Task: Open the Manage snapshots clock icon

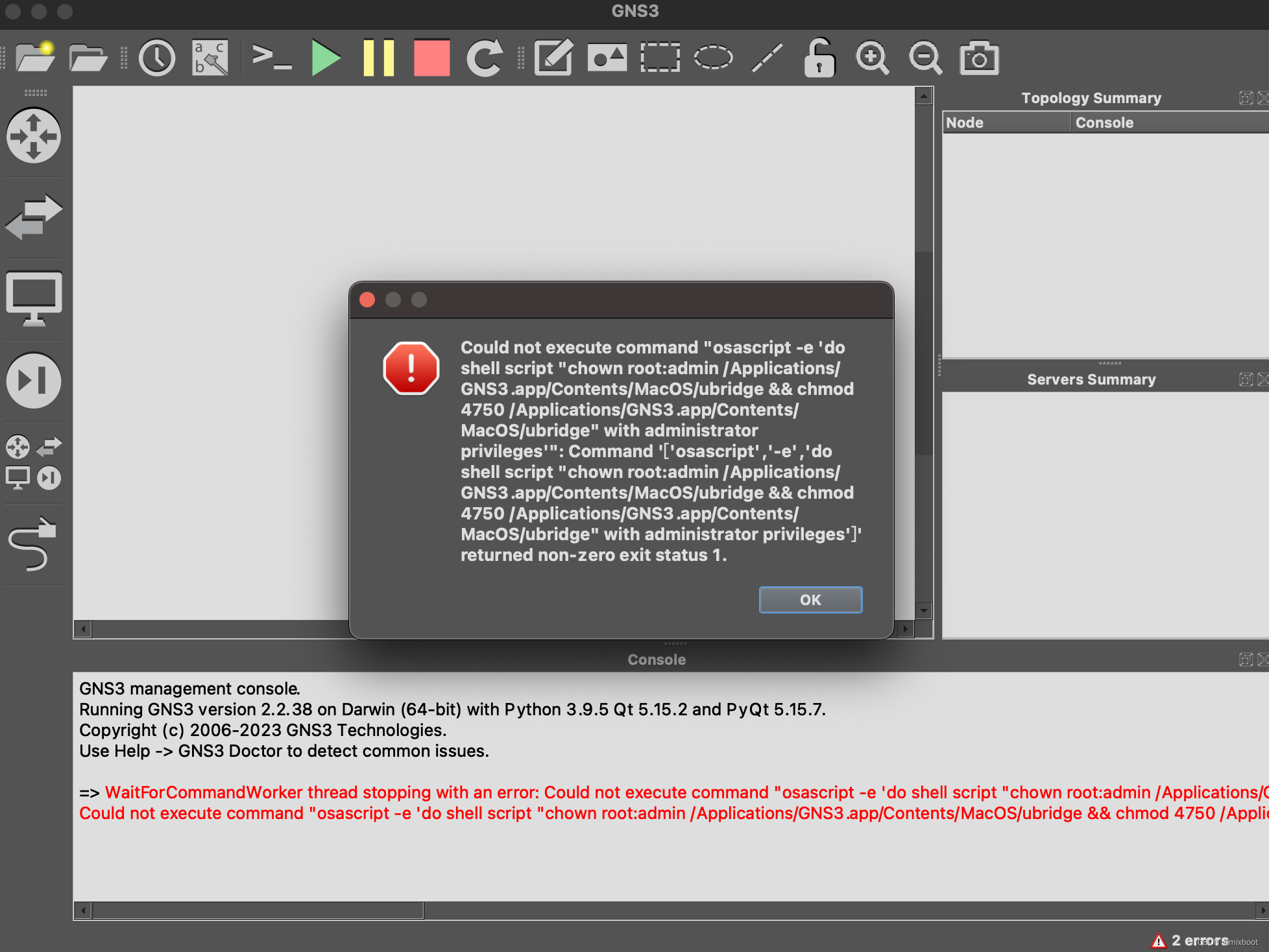Action: [x=157, y=58]
